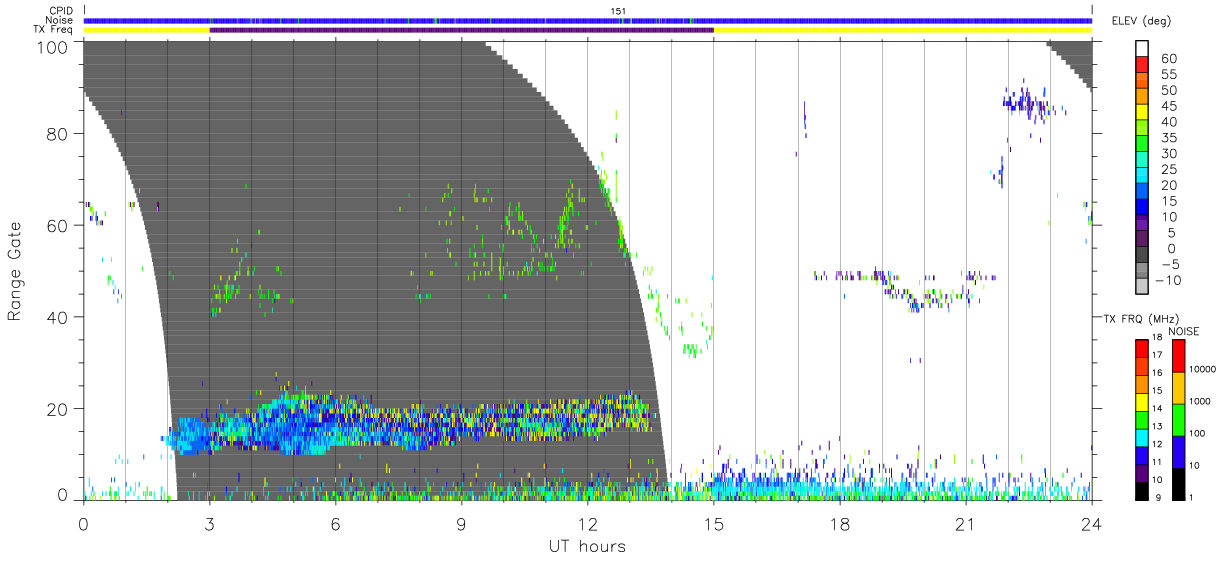Click the 21 tick on UT hours axis
The image size is (1228, 567).
tap(966, 524)
